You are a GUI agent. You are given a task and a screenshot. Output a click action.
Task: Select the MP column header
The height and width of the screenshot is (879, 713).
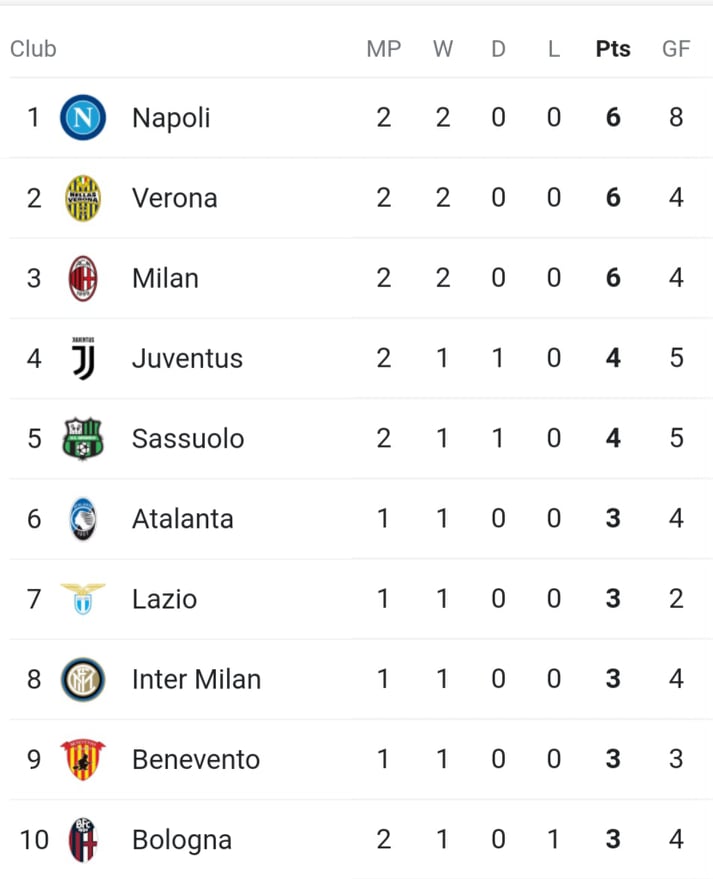tap(384, 49)
